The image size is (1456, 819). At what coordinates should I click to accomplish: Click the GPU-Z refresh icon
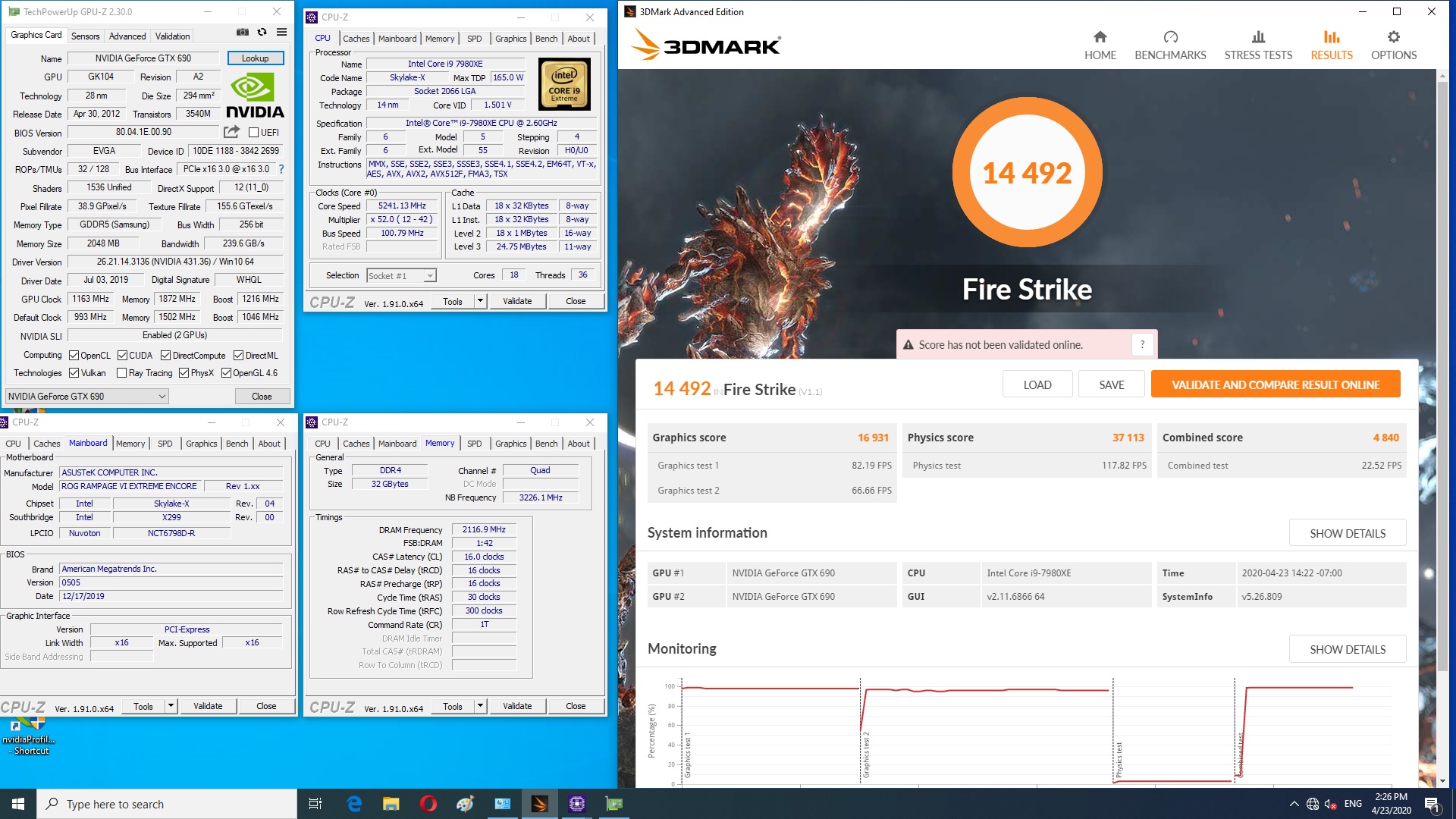262,33
